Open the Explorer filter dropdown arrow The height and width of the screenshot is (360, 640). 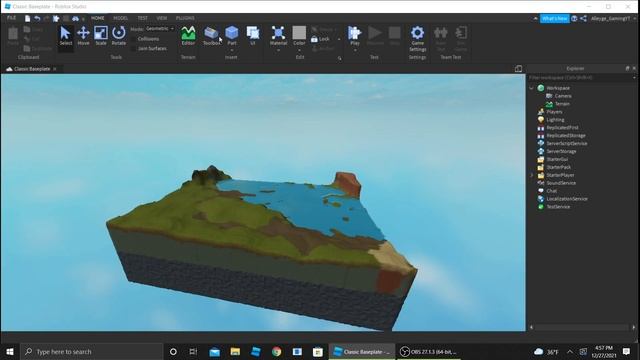coord(634,78)
